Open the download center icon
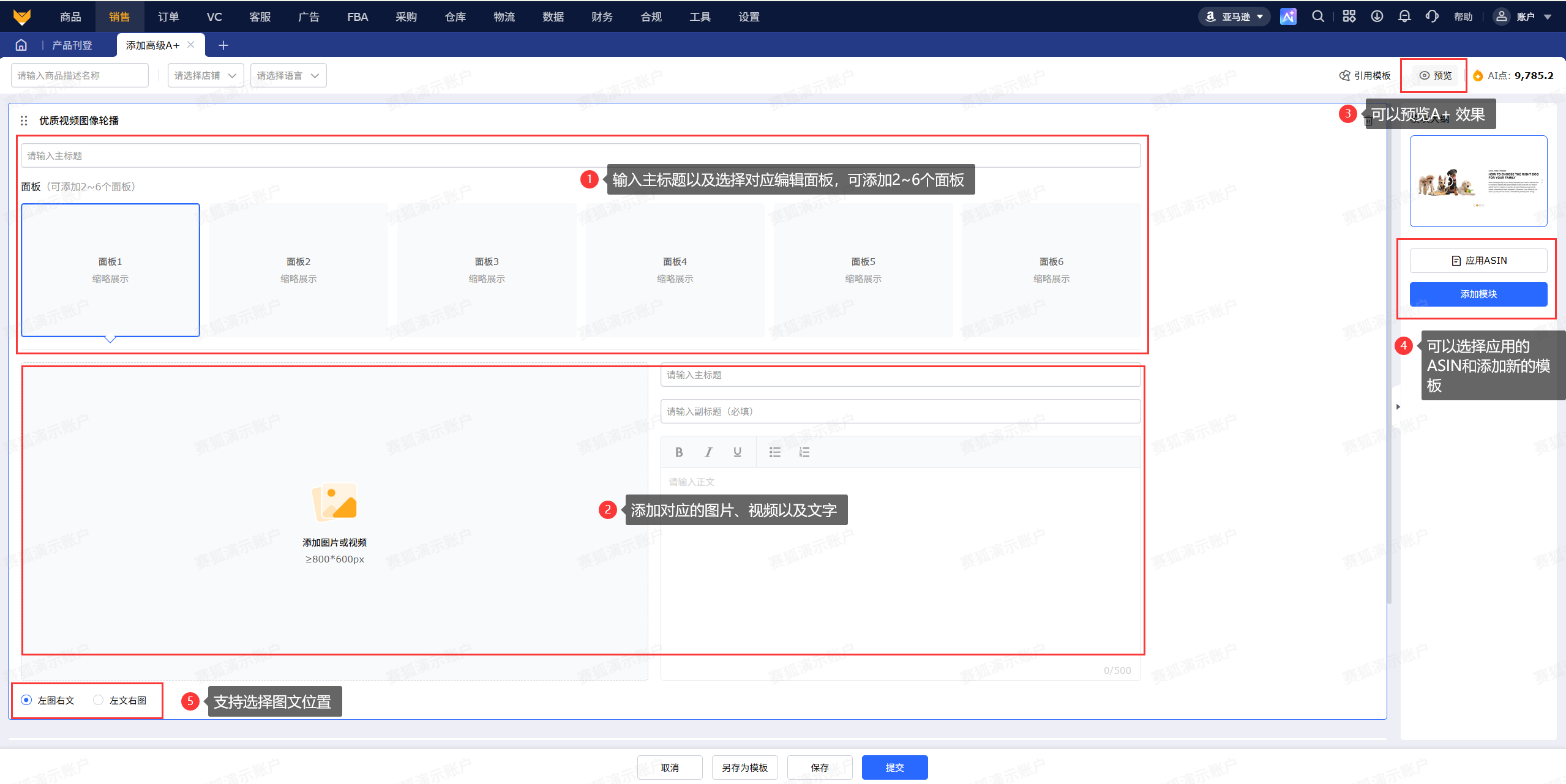Viewport: 1566px width, 784px height. click(x=1377, y=17)
